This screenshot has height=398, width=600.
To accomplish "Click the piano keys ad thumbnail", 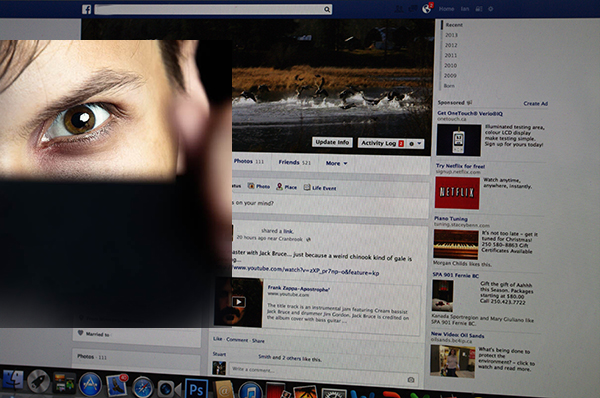I will (x=456, y=244).
